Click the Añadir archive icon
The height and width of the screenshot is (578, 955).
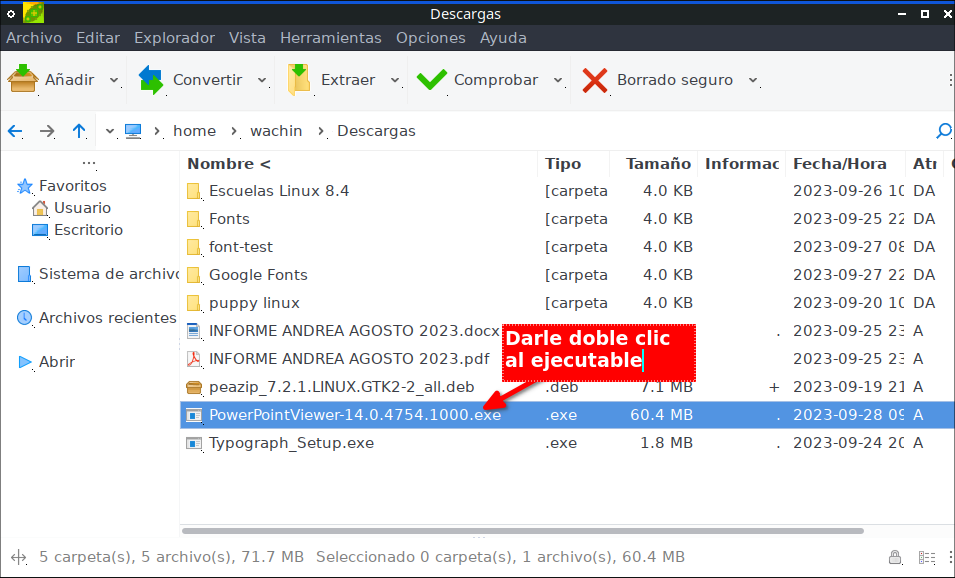tap(23, 79)
